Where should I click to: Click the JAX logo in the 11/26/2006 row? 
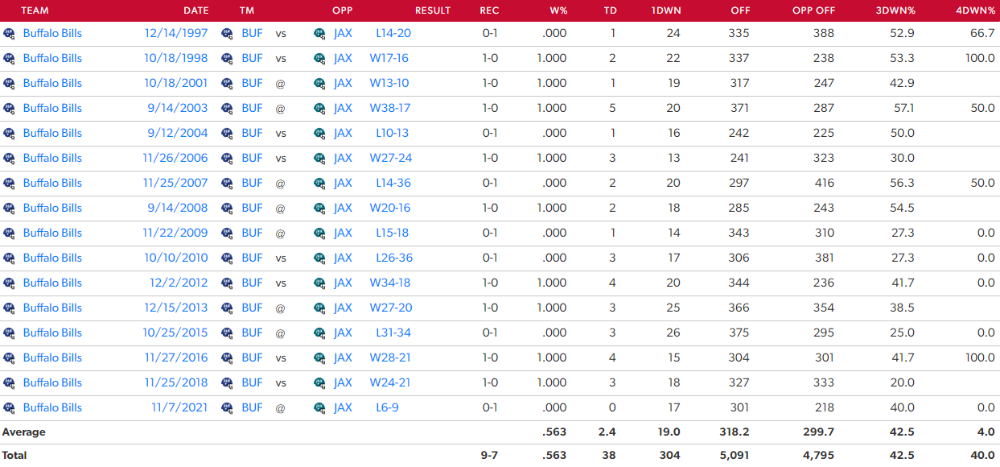(x=320, y=158)
